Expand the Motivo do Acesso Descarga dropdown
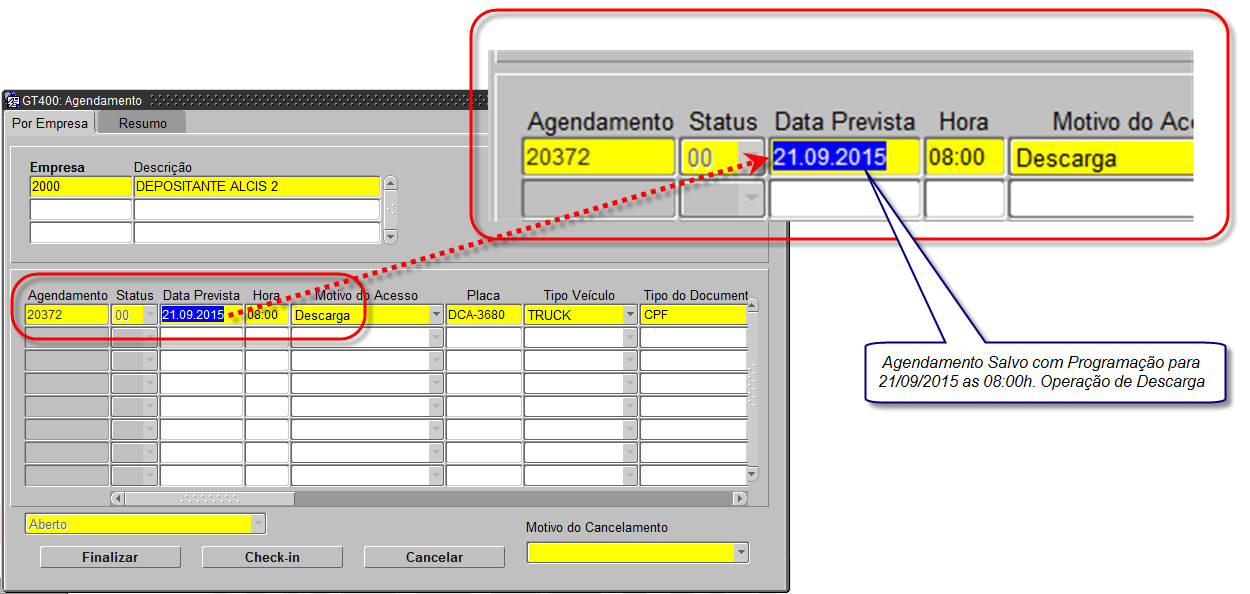Viewport: 1250px width, 594px height. coord(436,315)
